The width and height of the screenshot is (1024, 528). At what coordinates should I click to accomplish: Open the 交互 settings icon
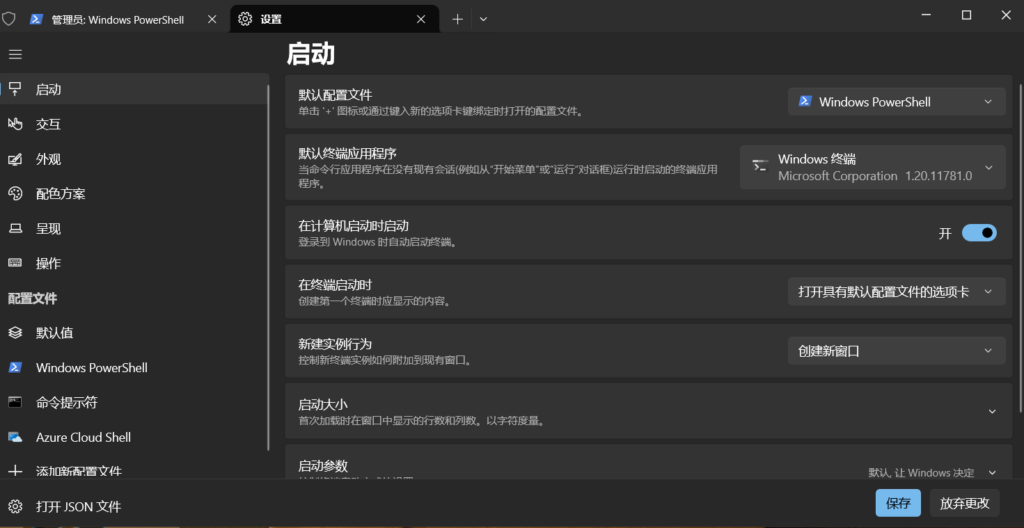[x=15, y=124]
